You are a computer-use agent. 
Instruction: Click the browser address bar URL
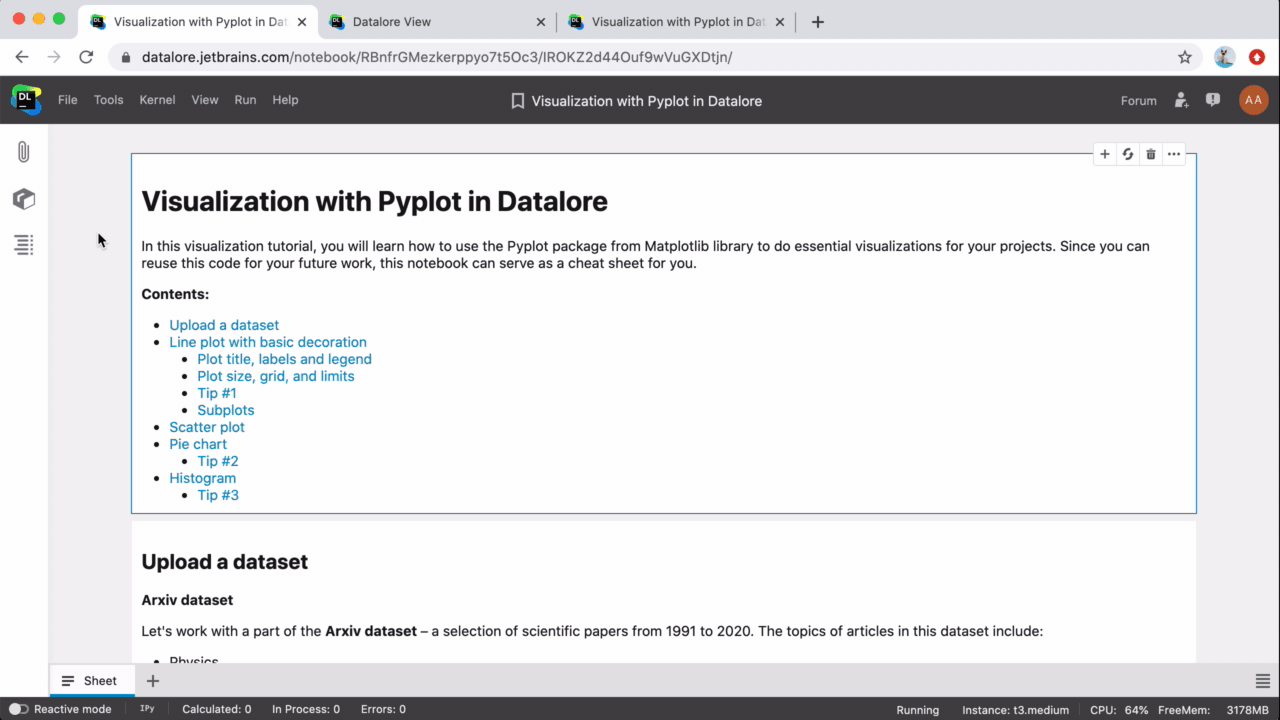(437, 57)
